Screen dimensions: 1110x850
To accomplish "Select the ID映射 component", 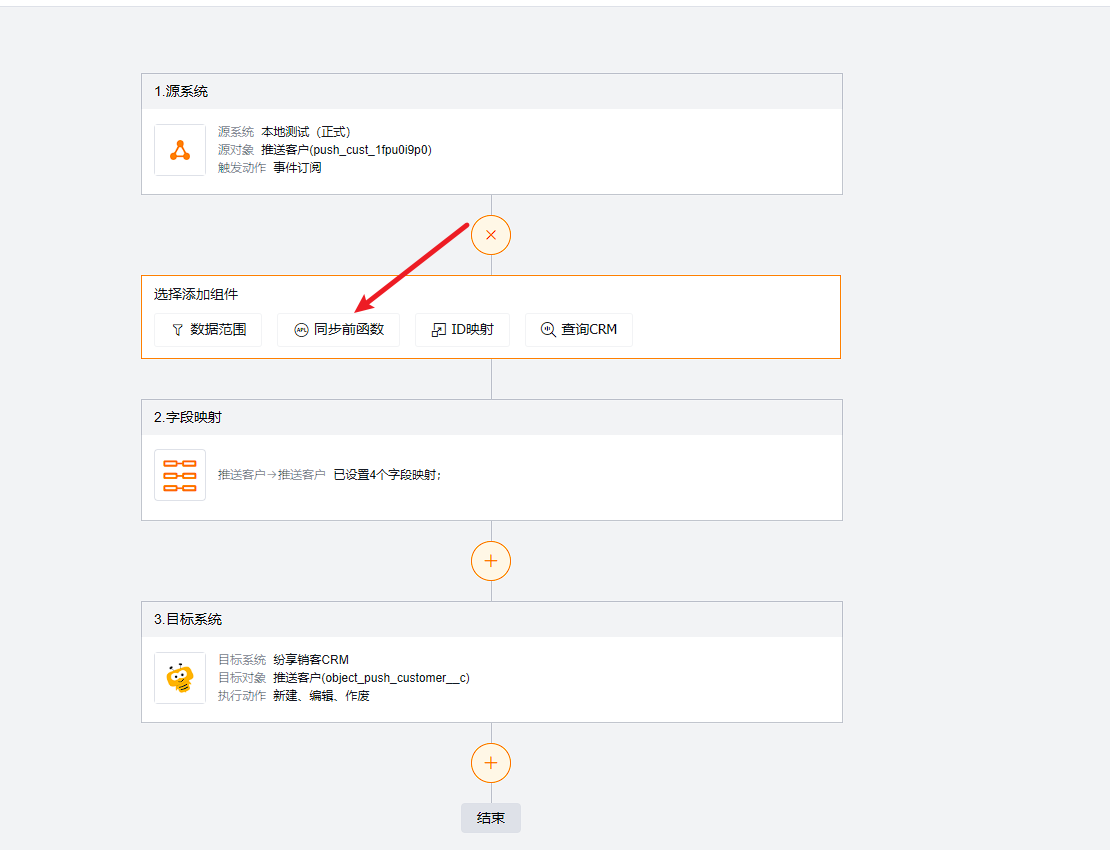I will pos(462,329).
